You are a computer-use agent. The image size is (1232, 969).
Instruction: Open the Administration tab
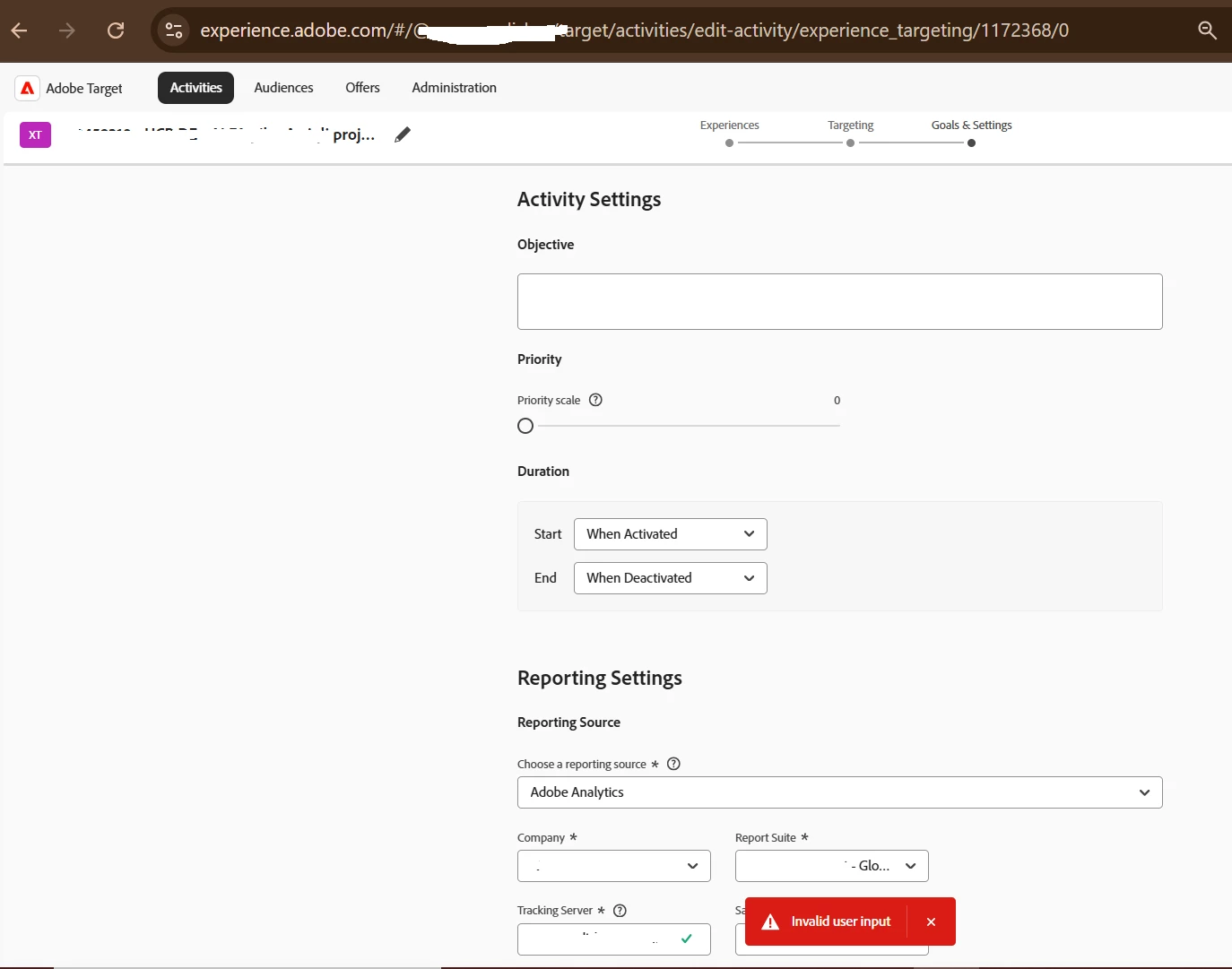click(x=454, y=88)
